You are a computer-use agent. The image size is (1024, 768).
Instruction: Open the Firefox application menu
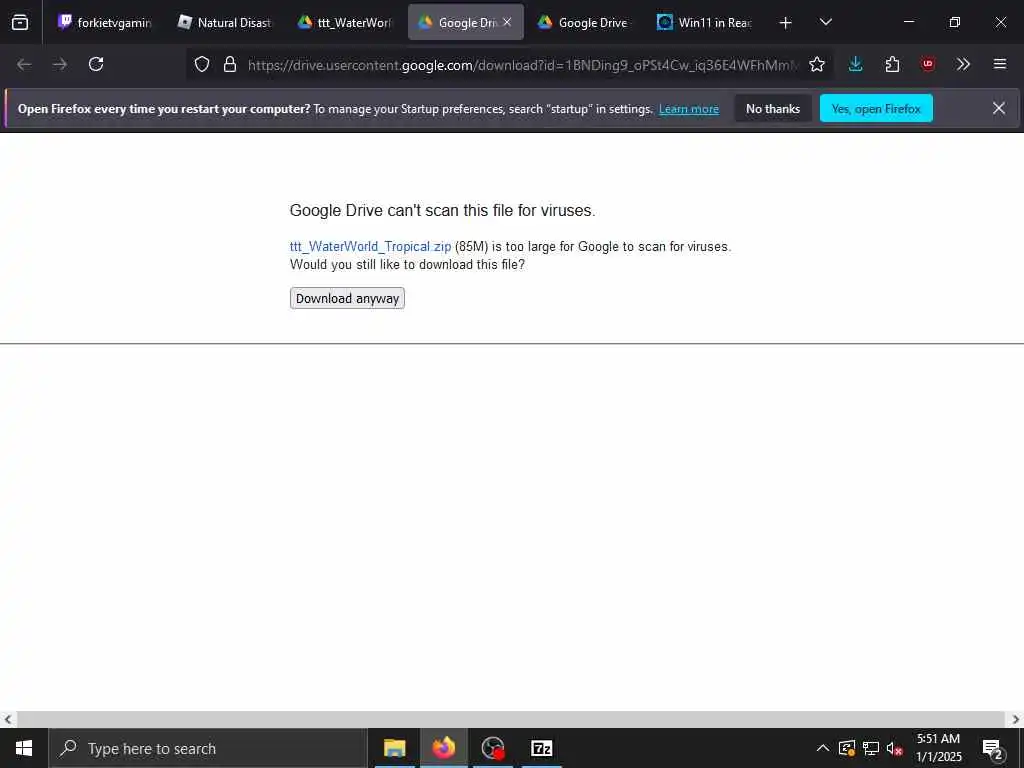click(1000, 64)
